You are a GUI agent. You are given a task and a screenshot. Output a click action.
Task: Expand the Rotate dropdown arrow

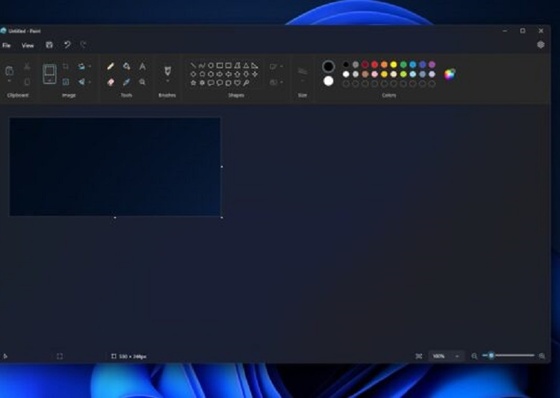[90, 66]
